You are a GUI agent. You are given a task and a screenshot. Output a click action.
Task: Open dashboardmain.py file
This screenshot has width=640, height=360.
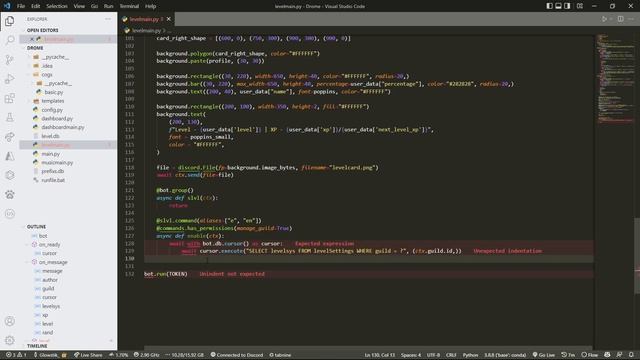62,127
